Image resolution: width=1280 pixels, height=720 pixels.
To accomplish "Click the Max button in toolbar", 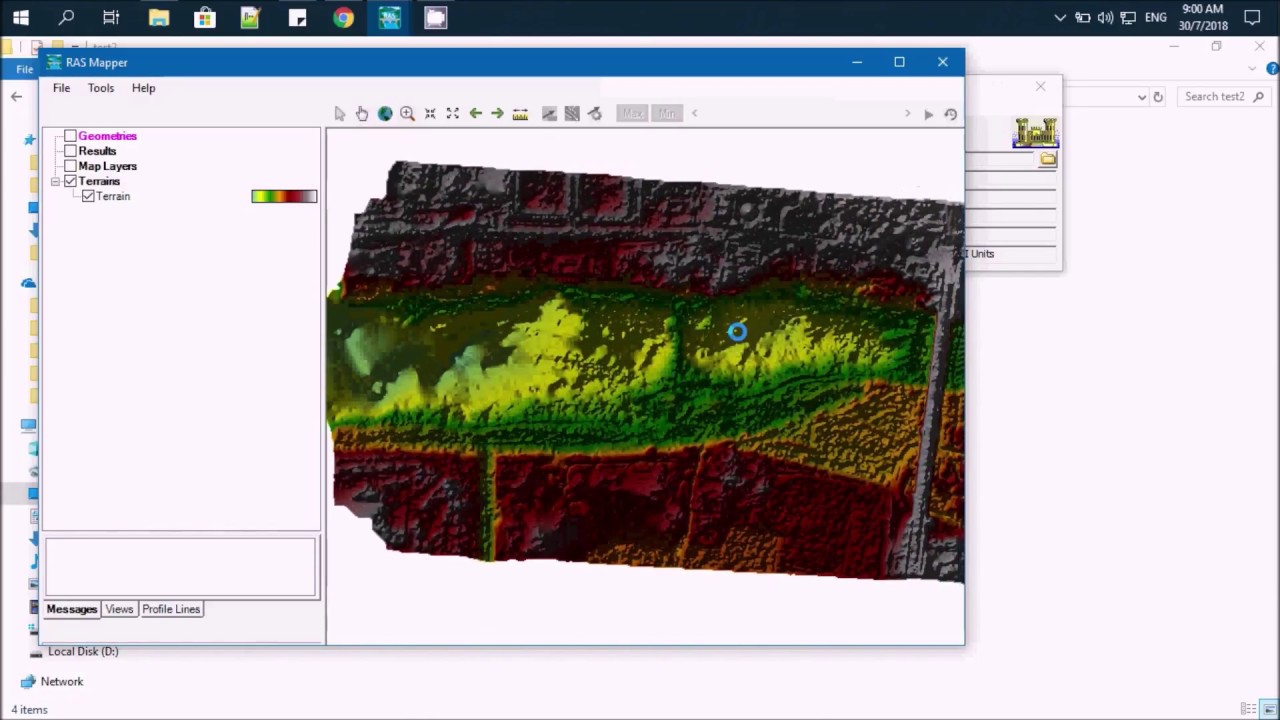I will pos(633,114).
